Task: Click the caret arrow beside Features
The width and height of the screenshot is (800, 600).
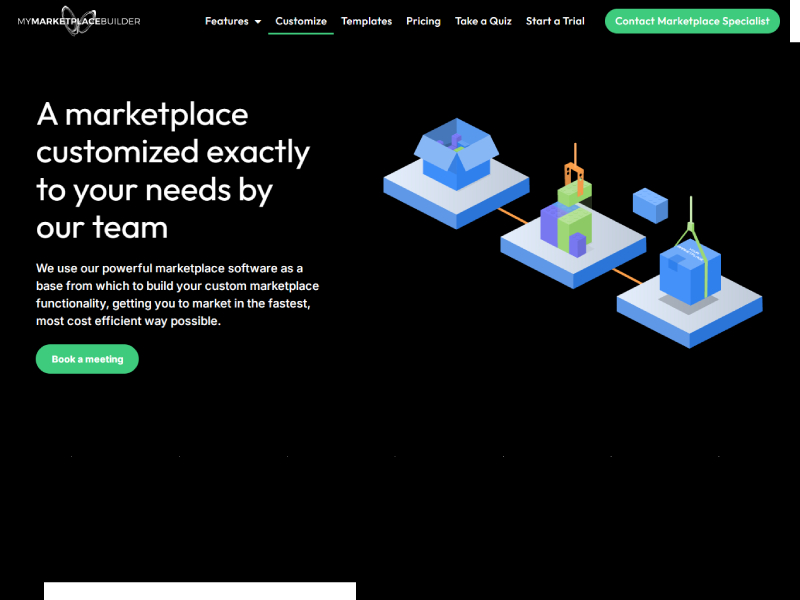Action: point(257,22)
